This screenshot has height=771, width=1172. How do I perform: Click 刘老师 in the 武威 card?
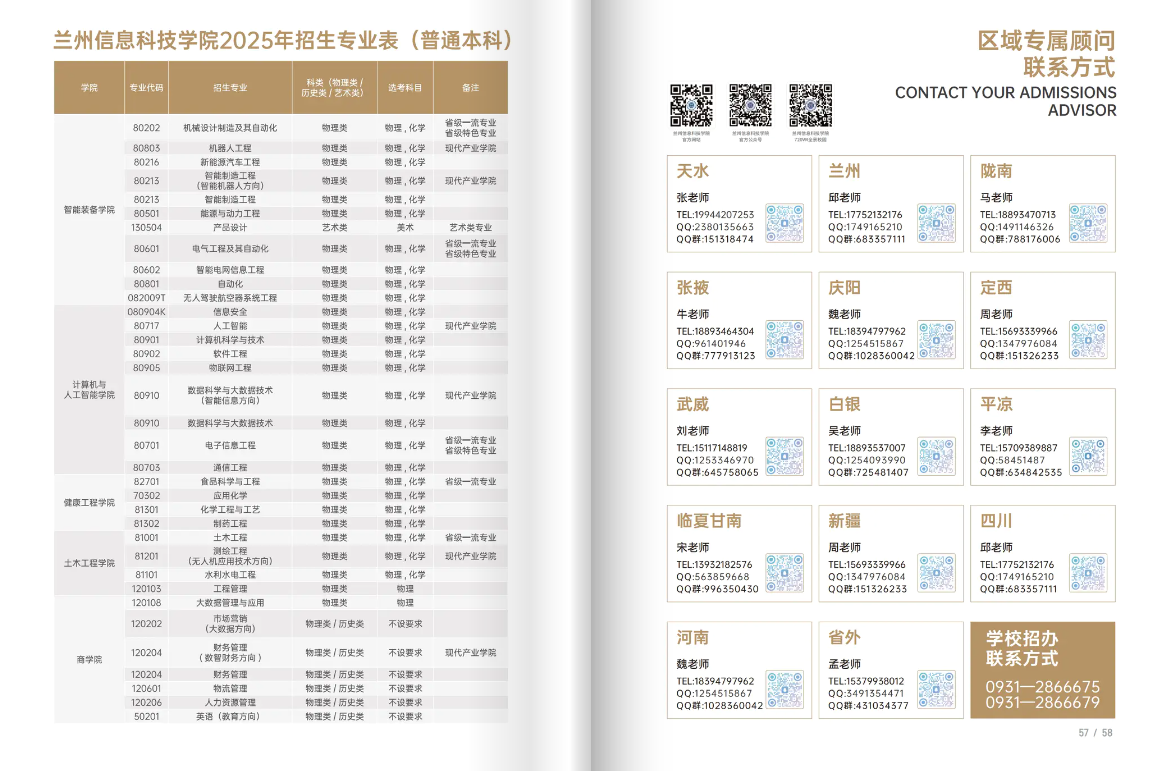(x=693, y=431)
